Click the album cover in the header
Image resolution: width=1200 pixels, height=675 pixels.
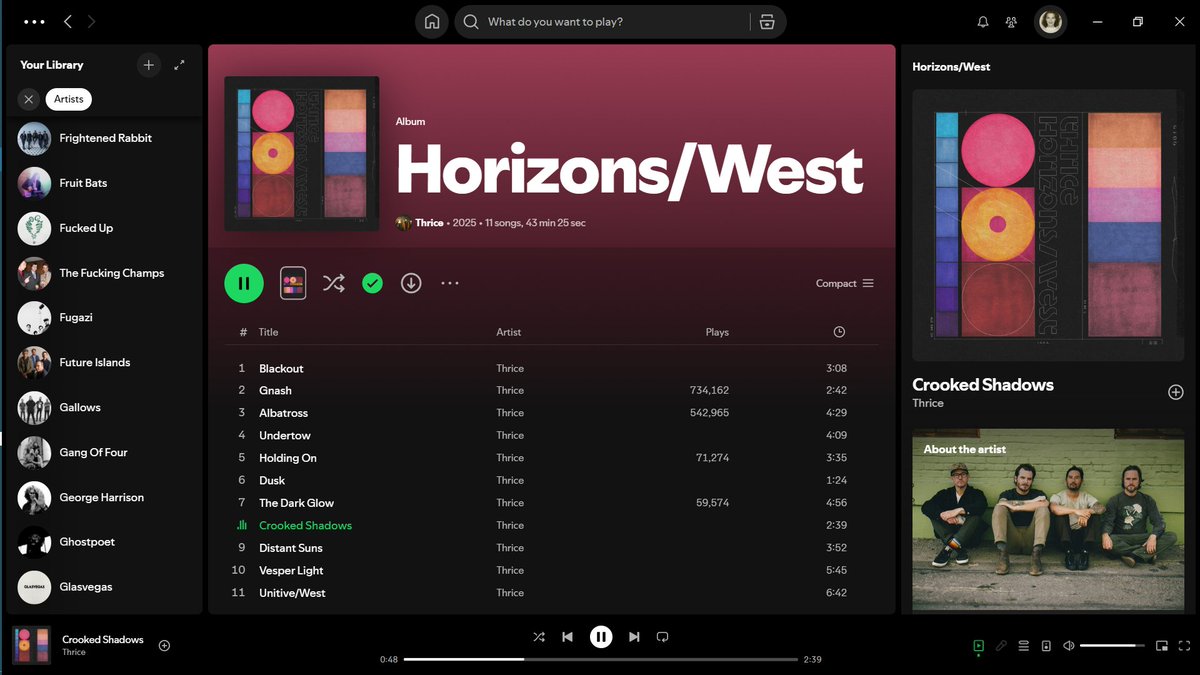(x=302, y=154)
